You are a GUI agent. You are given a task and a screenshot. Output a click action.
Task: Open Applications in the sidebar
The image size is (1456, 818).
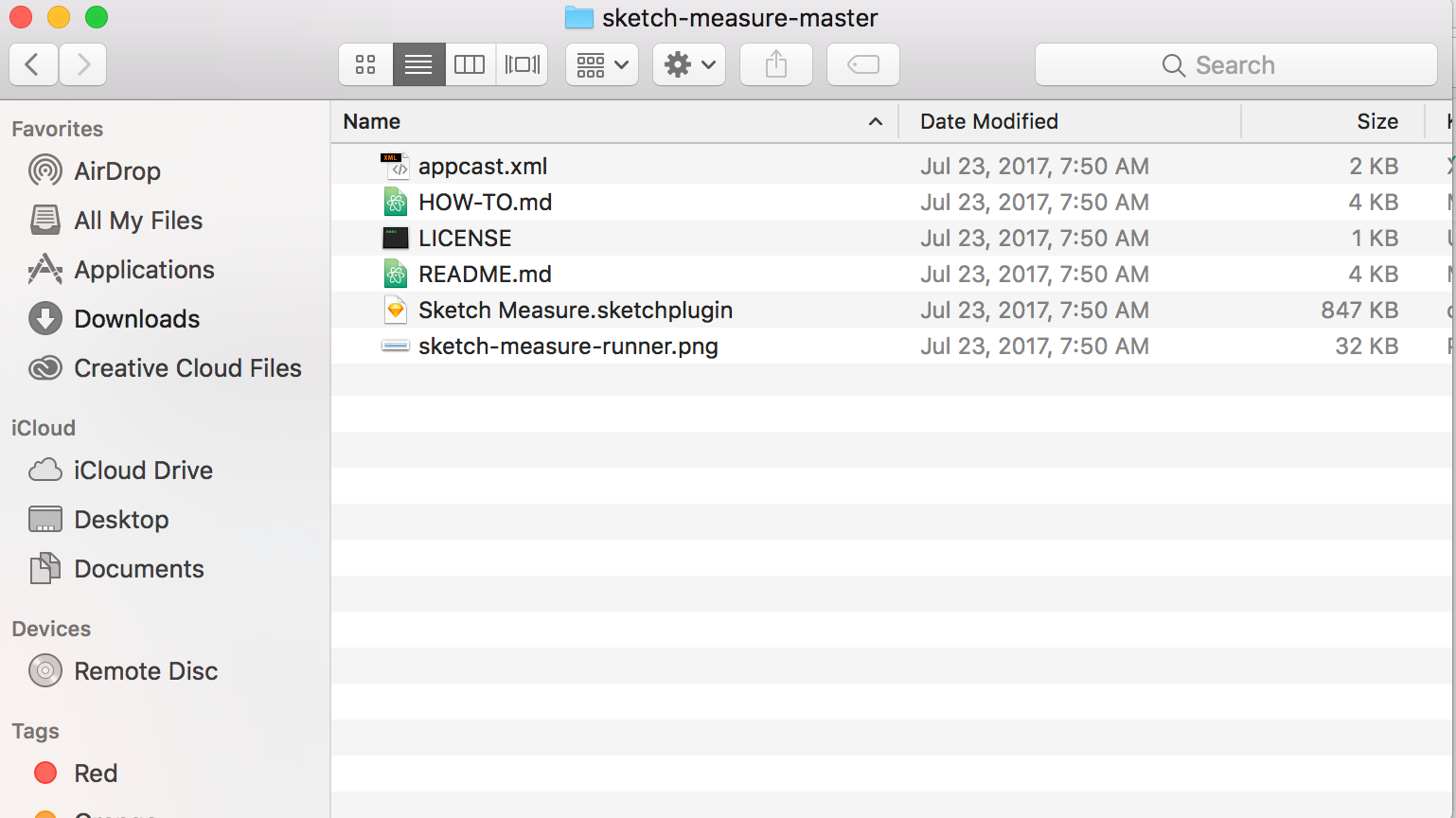coord(144,270)
